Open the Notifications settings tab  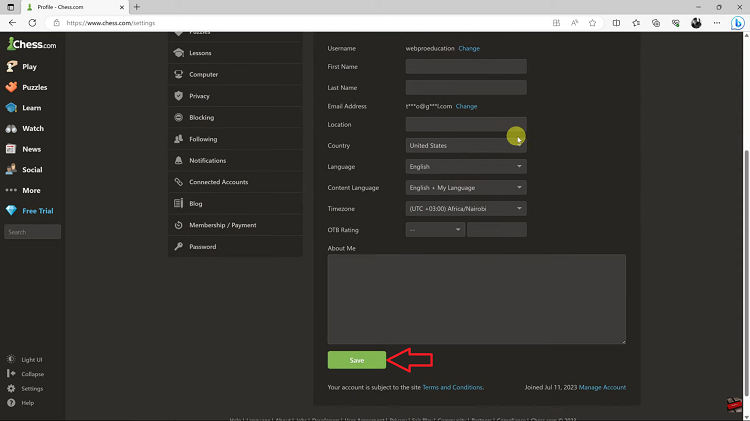click(235, 160)
